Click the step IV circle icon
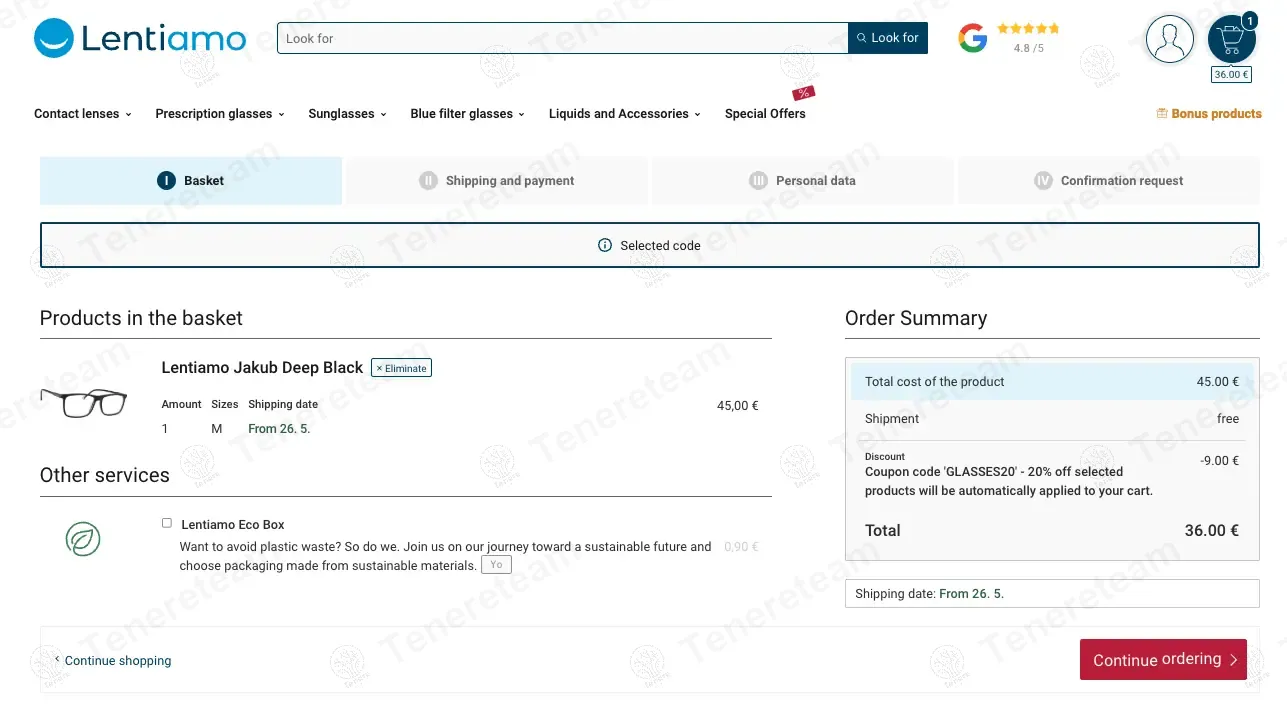This screenshot has width=1287, height=711. (1043, 181)
